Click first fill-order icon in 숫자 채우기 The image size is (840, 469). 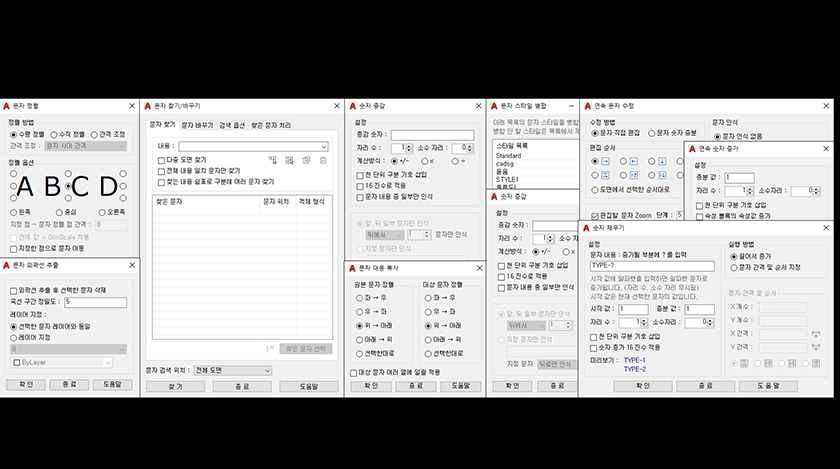744,363
